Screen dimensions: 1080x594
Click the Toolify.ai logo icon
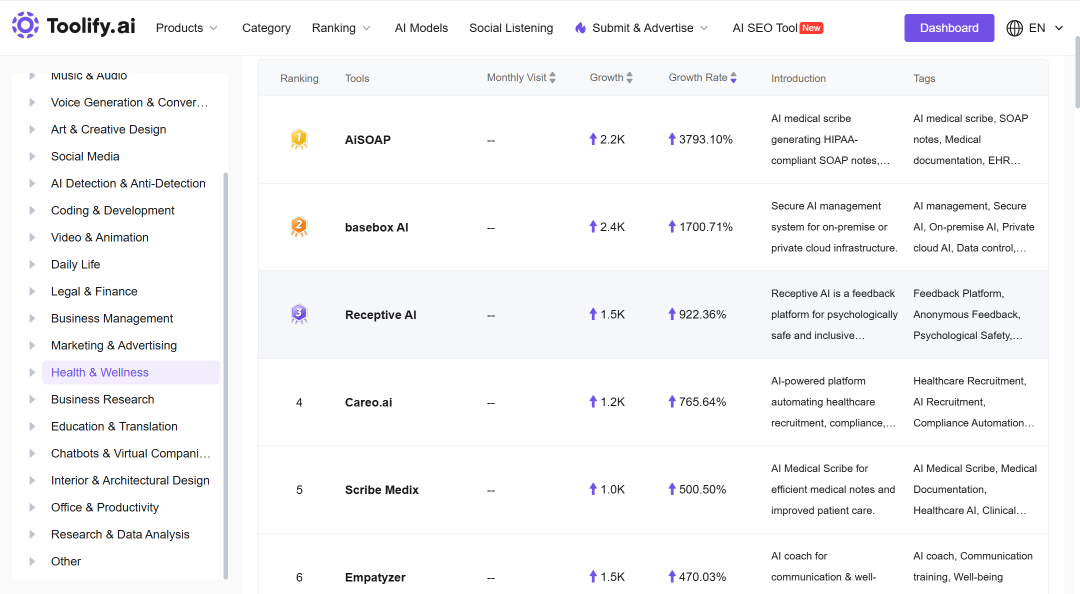click(x=25, y=25)
